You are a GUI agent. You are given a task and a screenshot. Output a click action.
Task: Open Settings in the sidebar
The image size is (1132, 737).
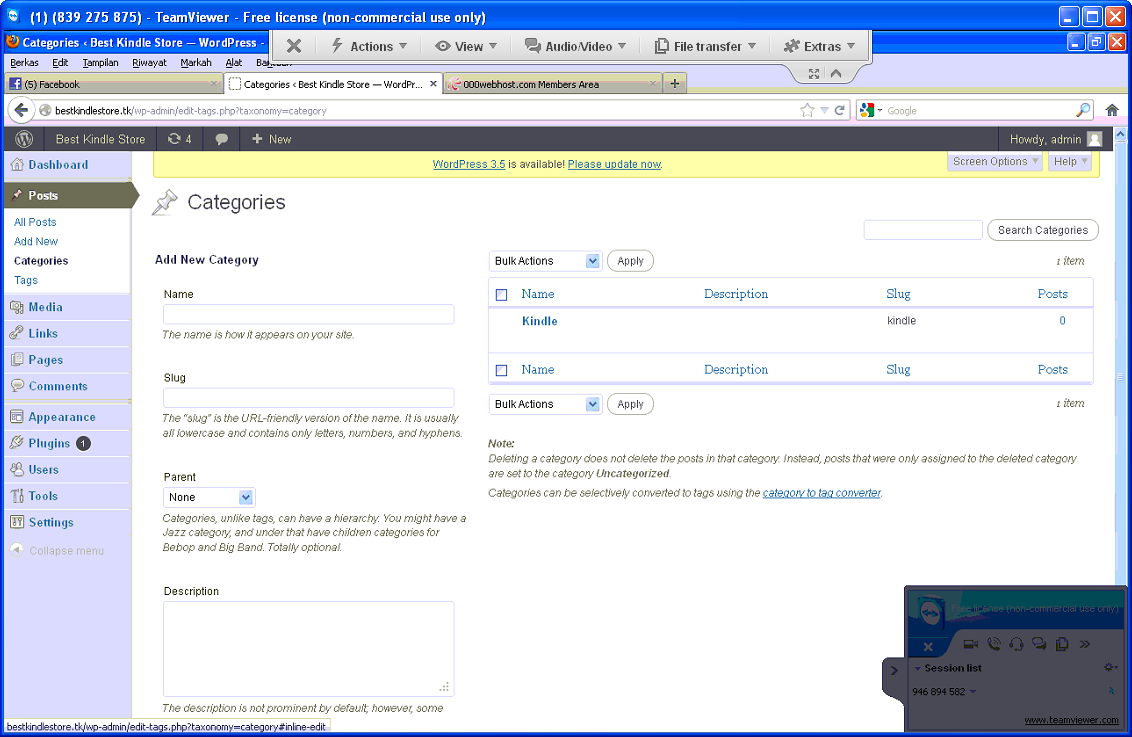click(x=51, y=523)
